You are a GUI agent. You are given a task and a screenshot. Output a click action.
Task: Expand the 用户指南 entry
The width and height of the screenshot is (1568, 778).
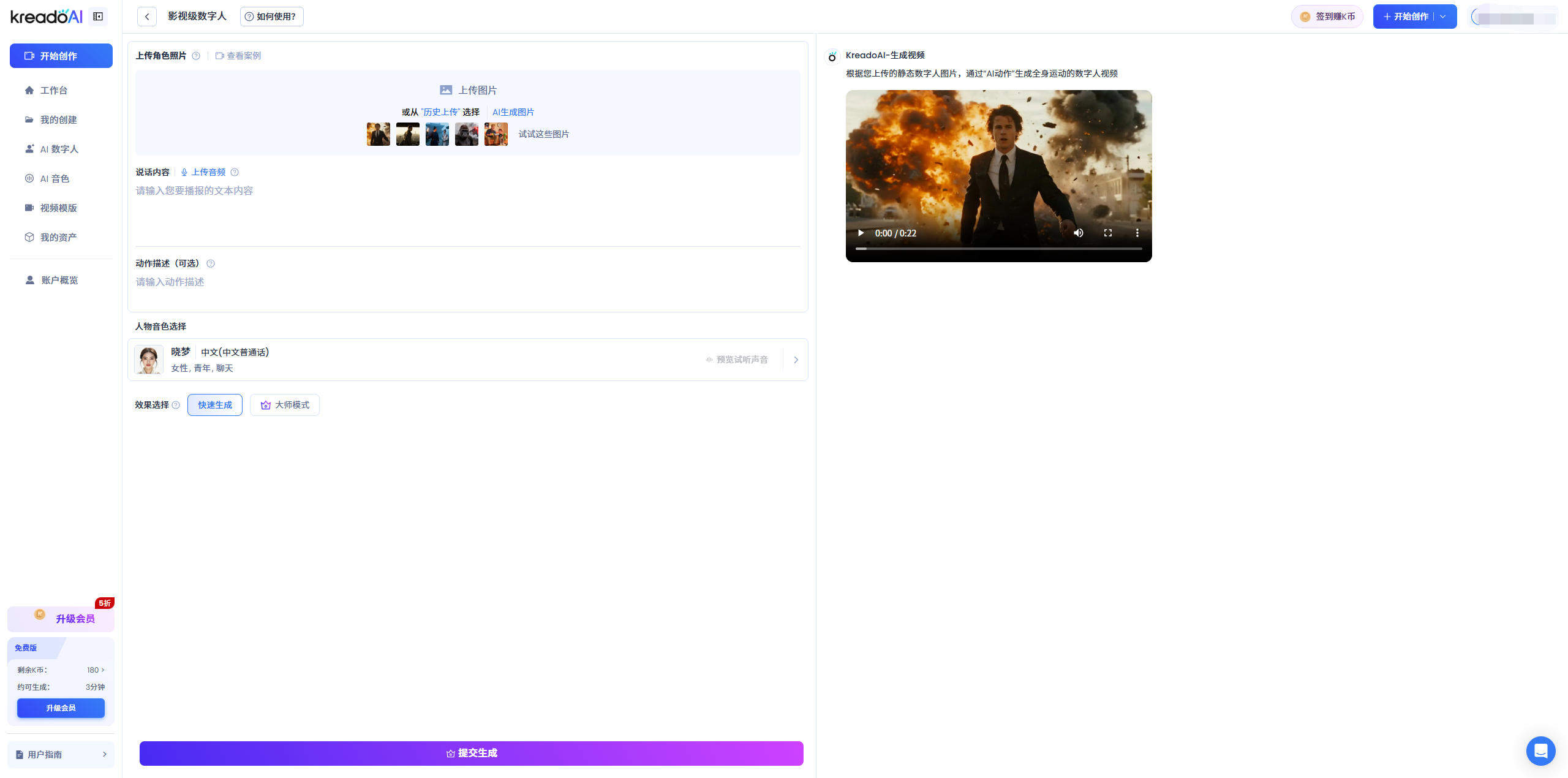click(61, 754)
